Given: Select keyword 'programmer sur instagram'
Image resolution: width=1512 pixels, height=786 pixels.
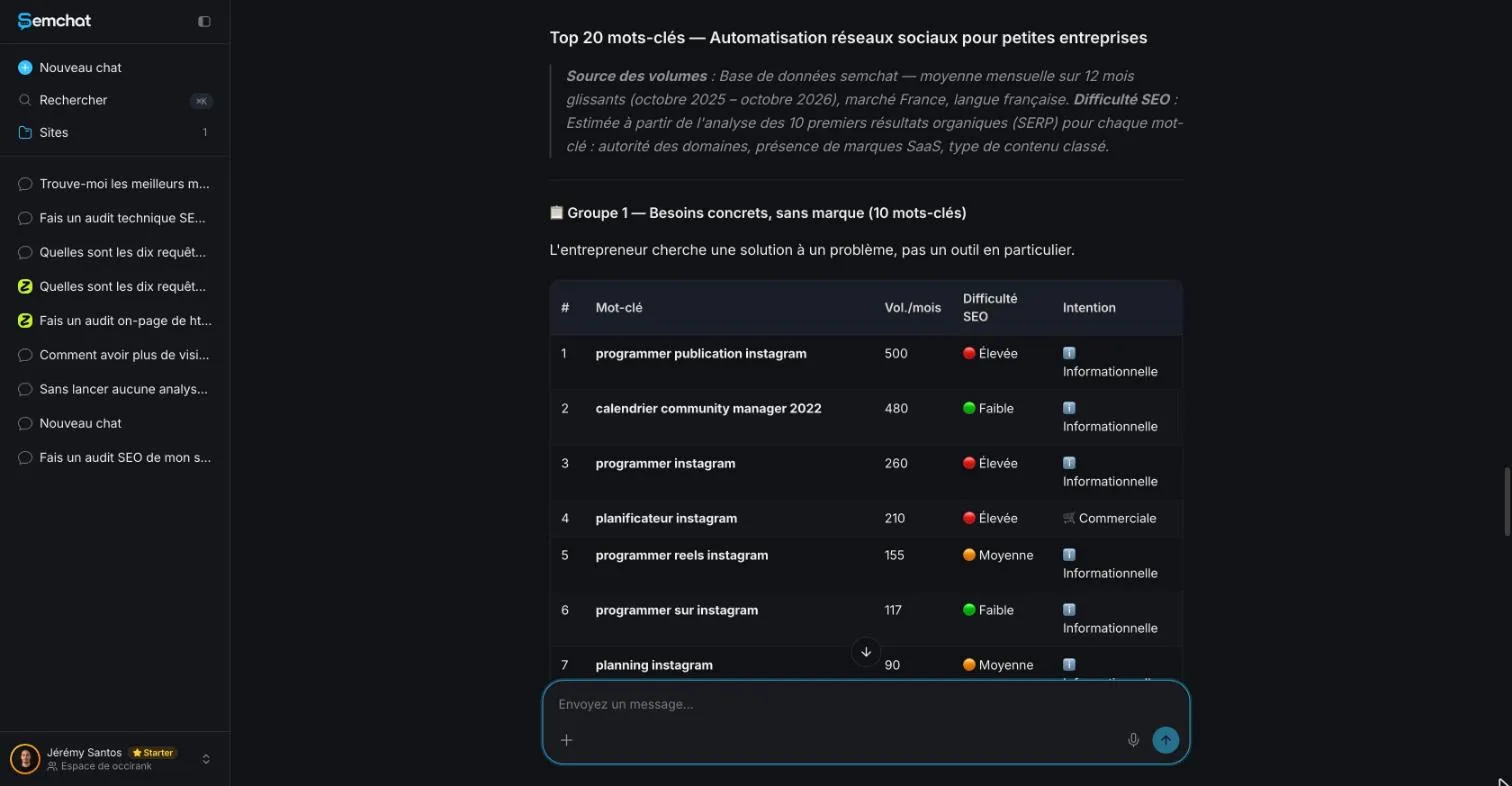Looking at the screenshot, I should (x=677, y=611).
